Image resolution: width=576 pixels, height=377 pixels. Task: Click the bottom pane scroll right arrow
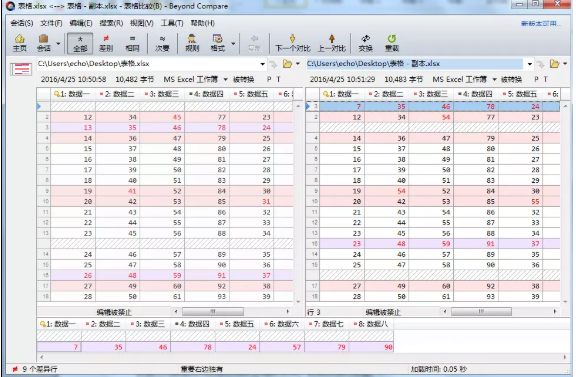pos(565,357)
